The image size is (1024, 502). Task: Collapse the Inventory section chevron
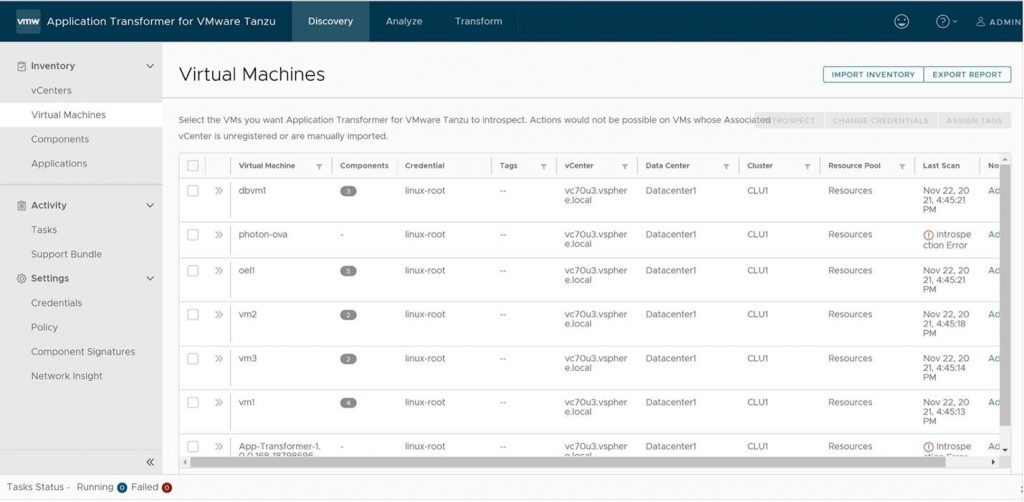coord(150,66)
